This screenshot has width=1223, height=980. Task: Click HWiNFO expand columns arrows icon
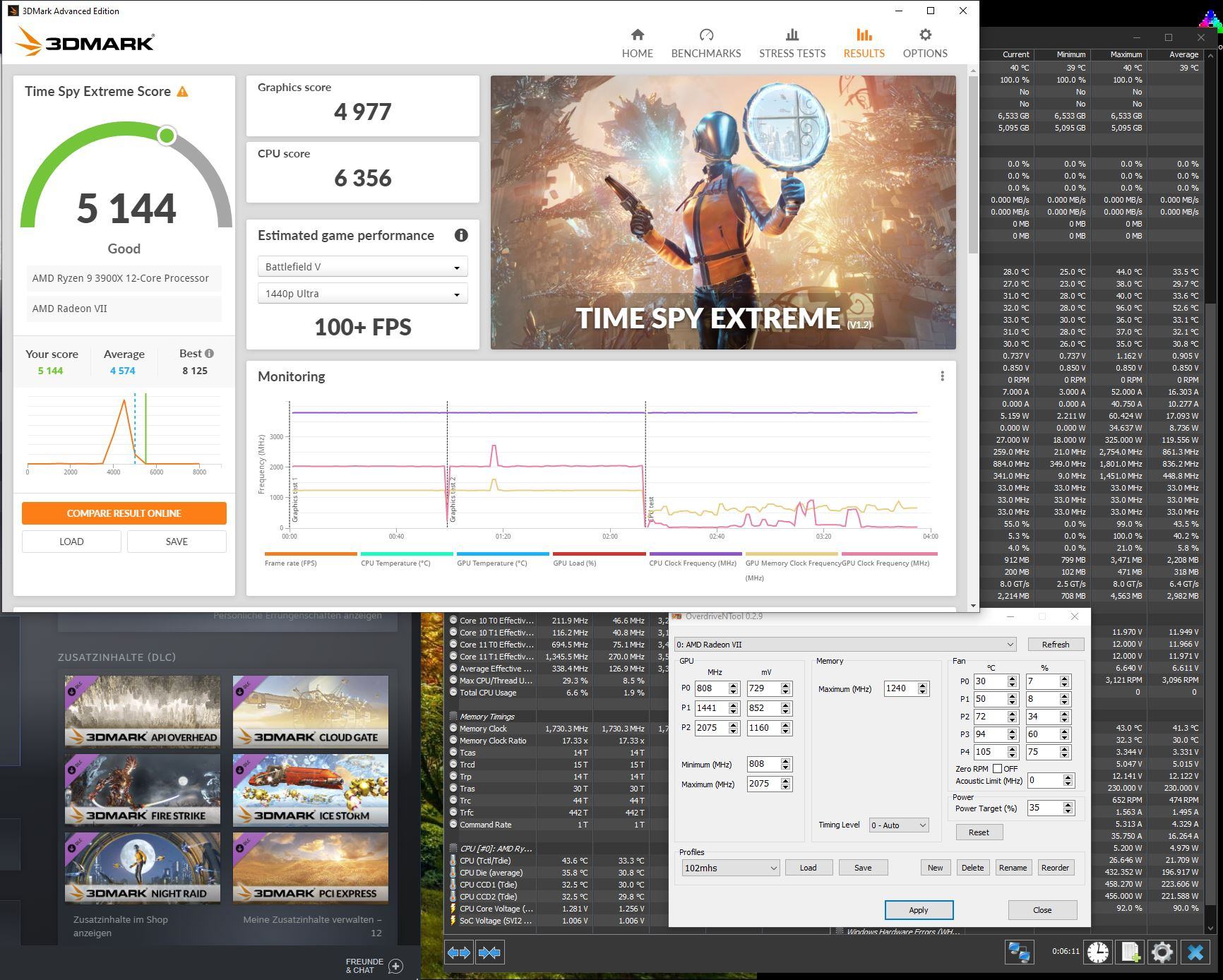coord(459,953)
